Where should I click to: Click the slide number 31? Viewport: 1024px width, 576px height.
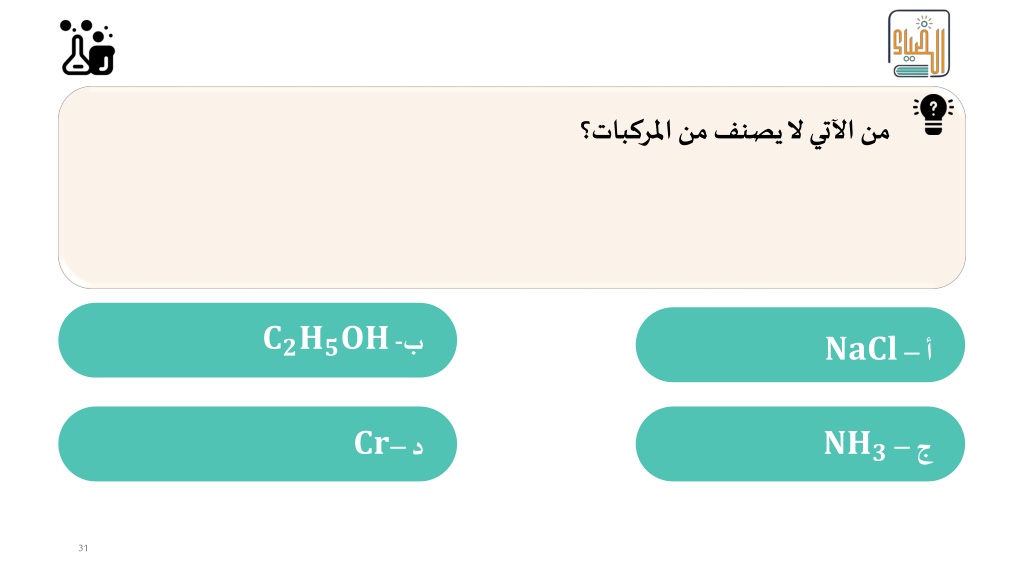tap(83, 548)
